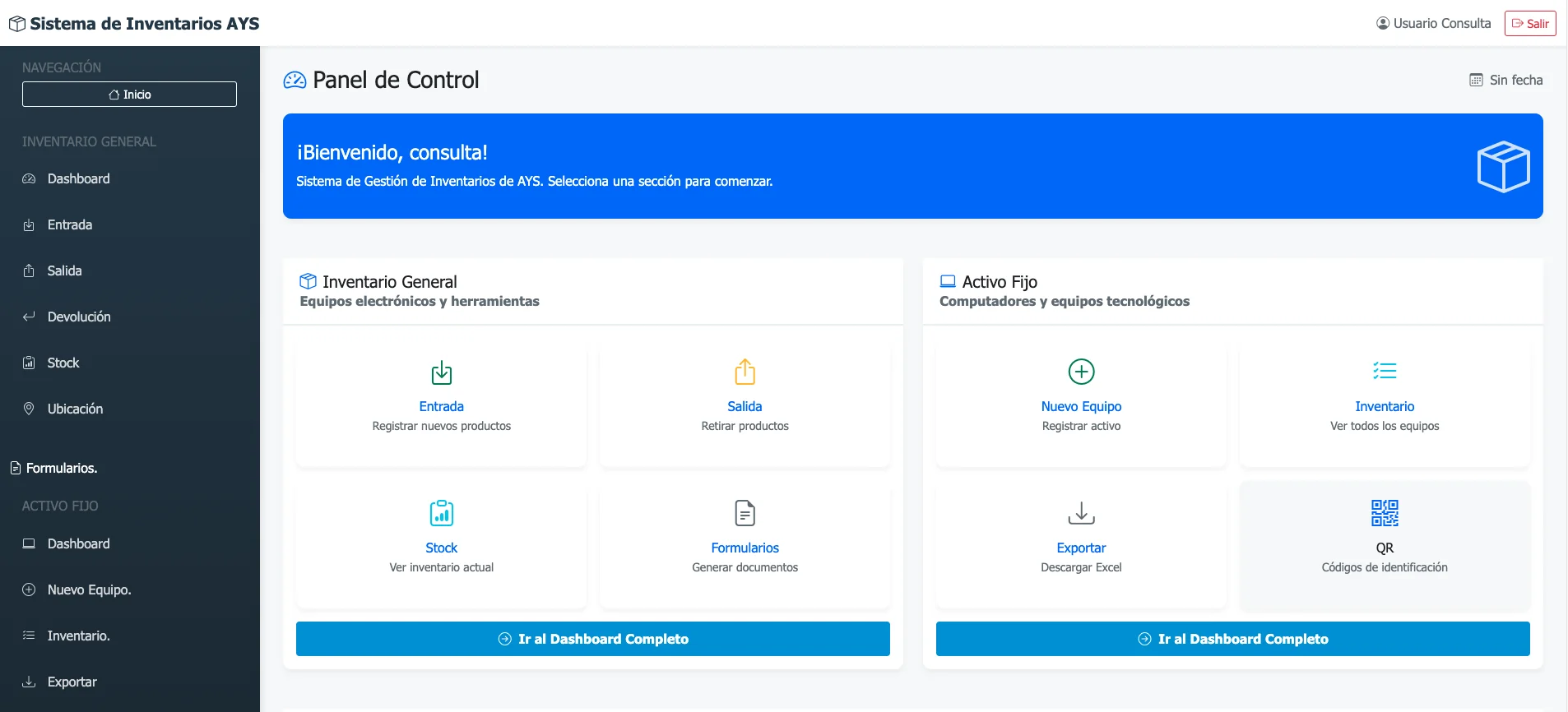Image resolution: width=1568 pixels, height=712 pixels.
Task: Click the QR code icon on QR card
Action: click(x=1385, y=513)
